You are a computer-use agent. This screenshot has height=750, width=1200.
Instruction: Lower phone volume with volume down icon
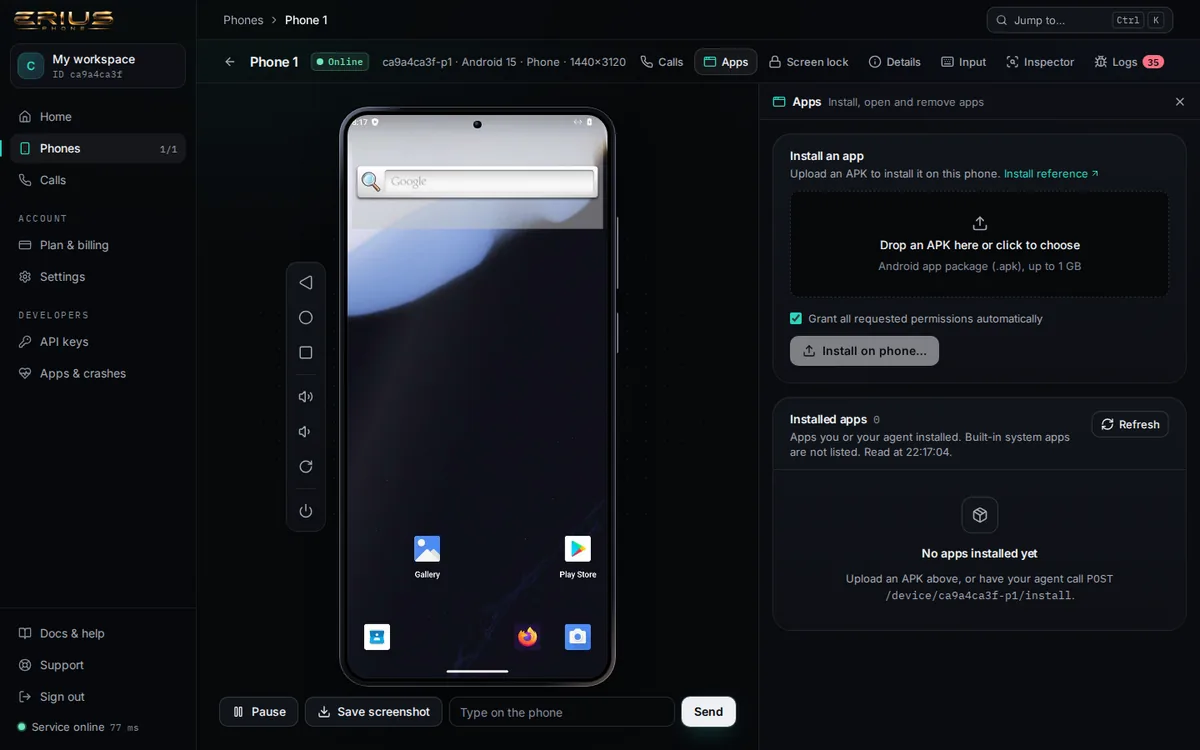point(306,432)
